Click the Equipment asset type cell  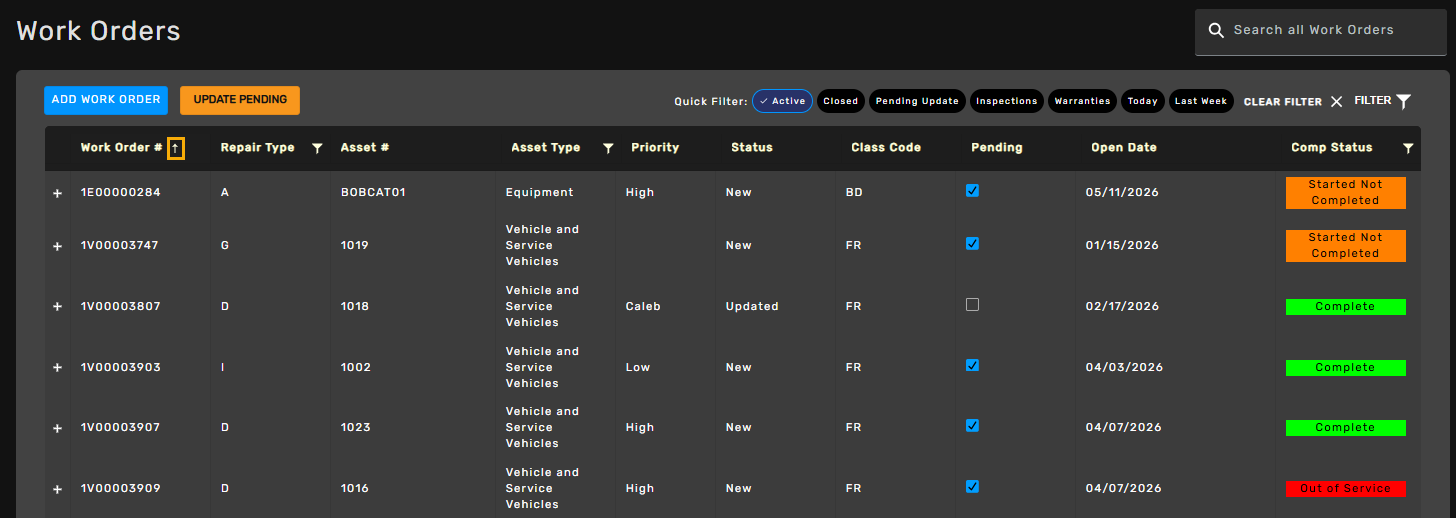540,193
